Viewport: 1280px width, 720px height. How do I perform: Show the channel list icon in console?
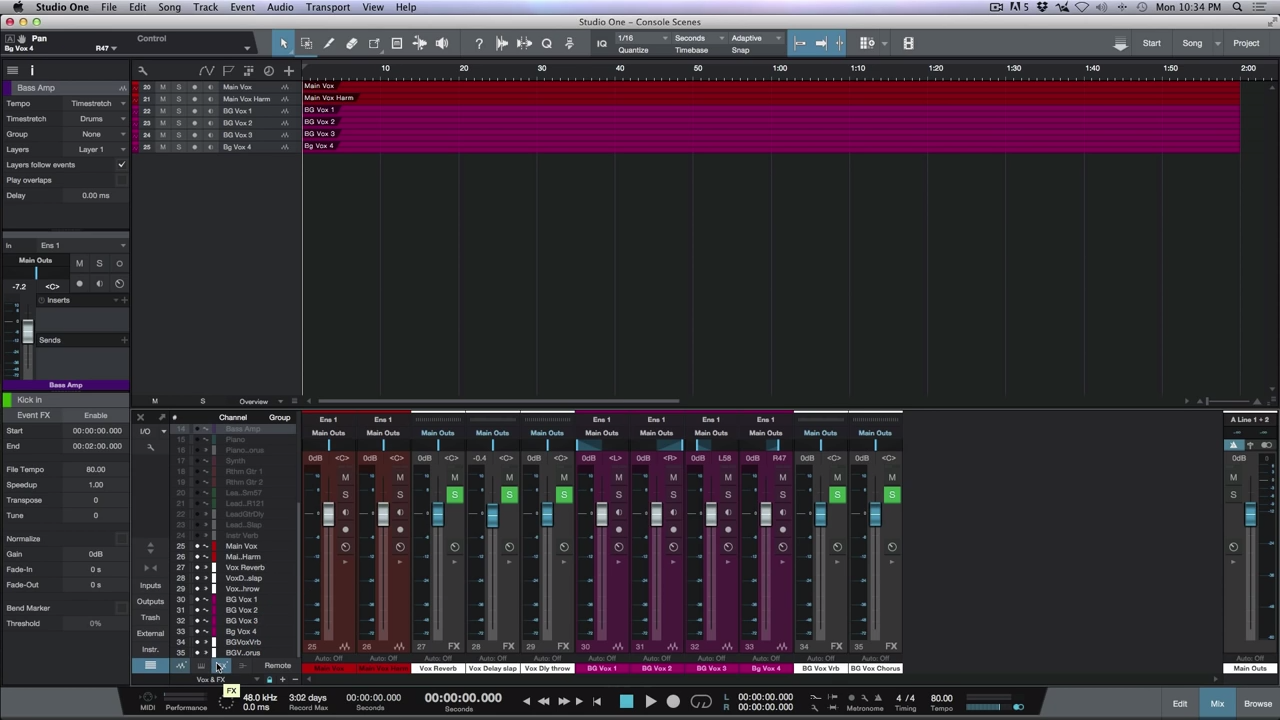[x=150, y=666]
